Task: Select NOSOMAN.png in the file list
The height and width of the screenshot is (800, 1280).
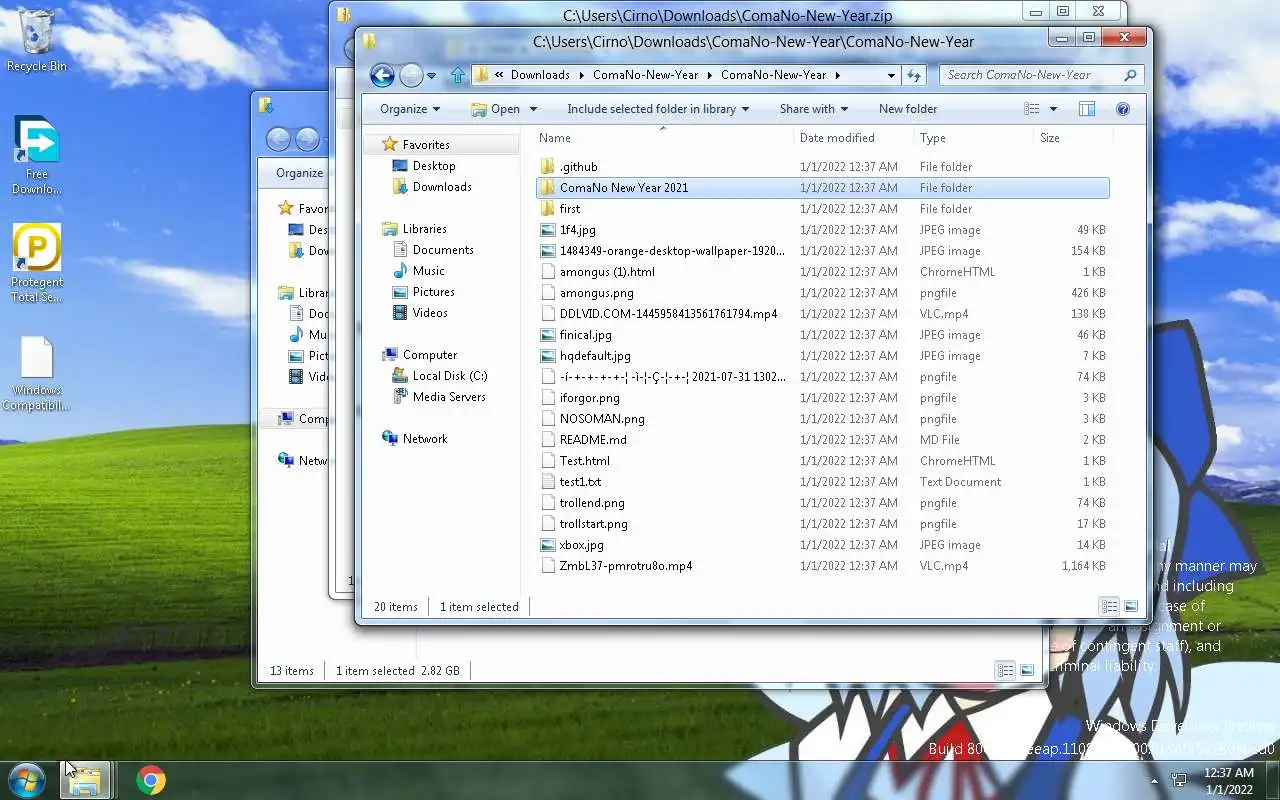Action: 602,419
